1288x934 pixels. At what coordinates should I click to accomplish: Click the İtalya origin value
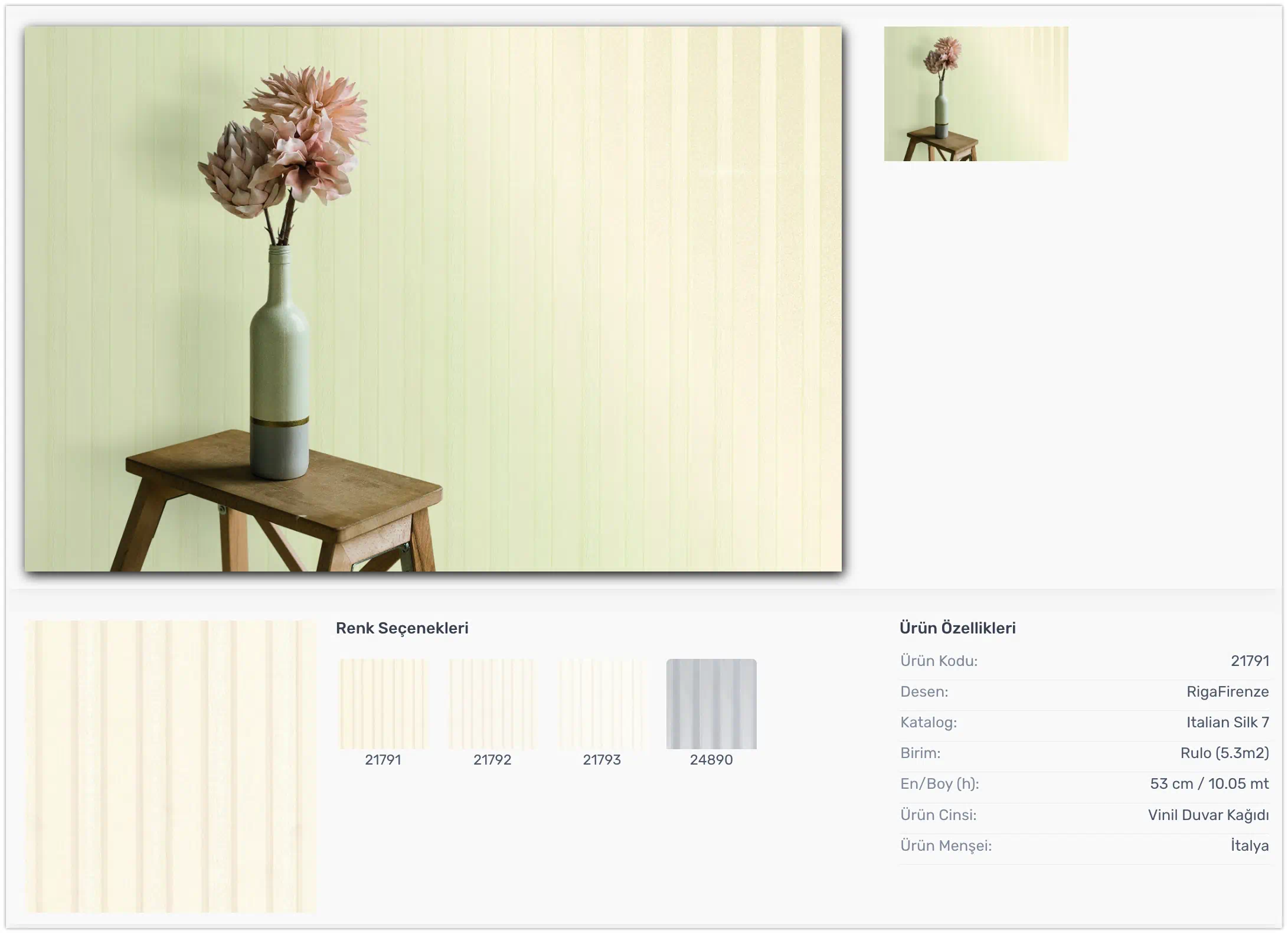[1250, 846]
